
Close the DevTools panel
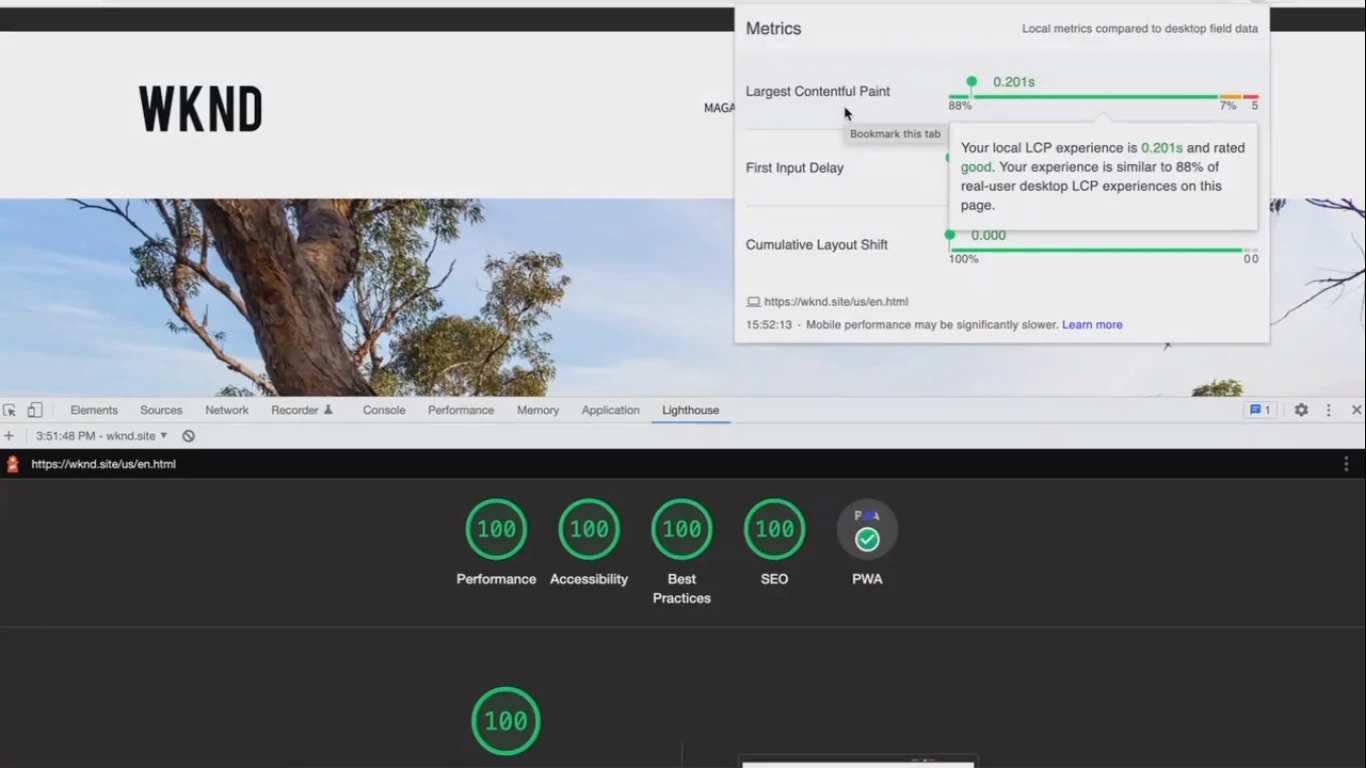click(x=1356, y=410)
